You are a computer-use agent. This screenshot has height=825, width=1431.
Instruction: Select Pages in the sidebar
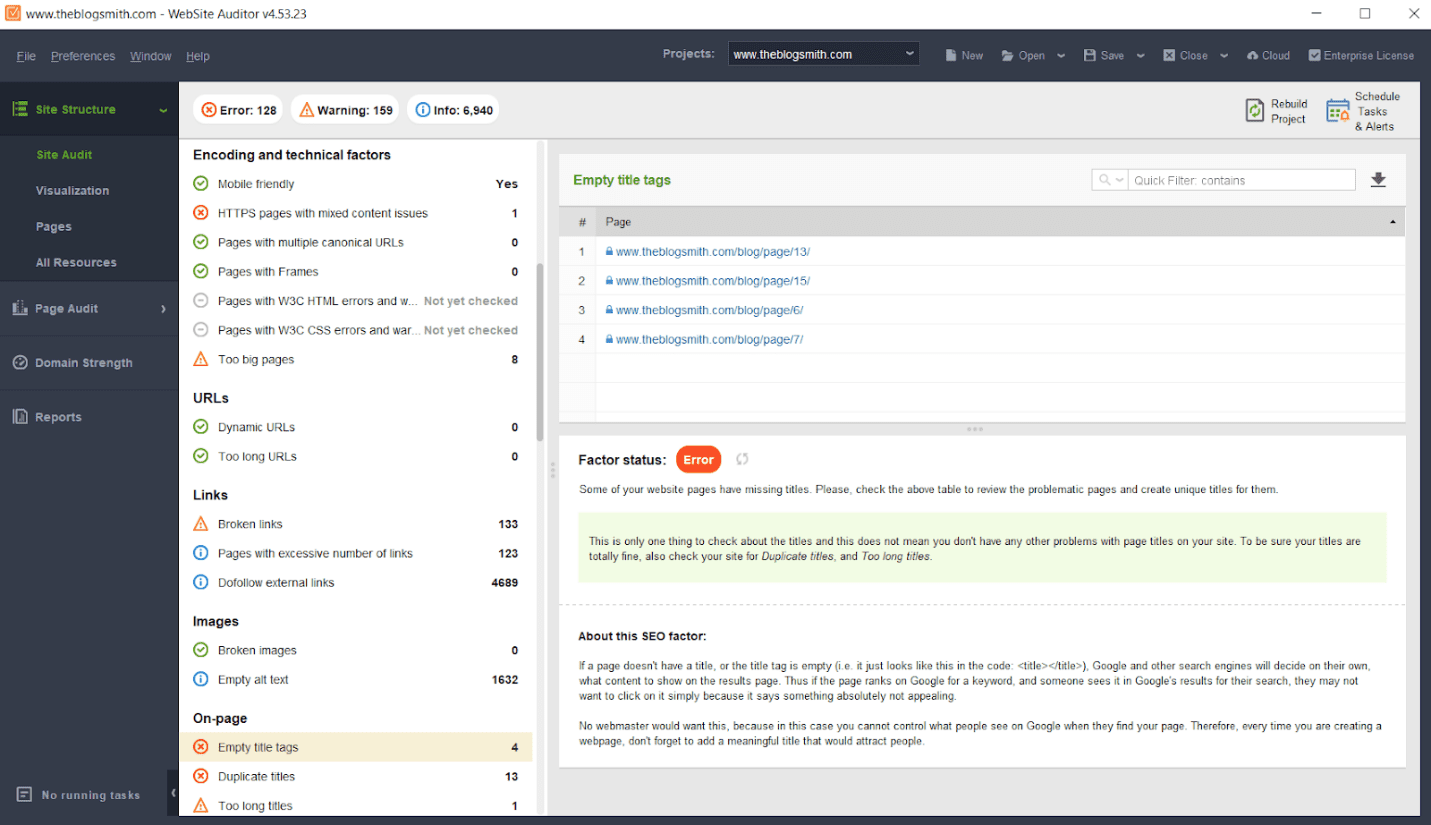[54, 227]
